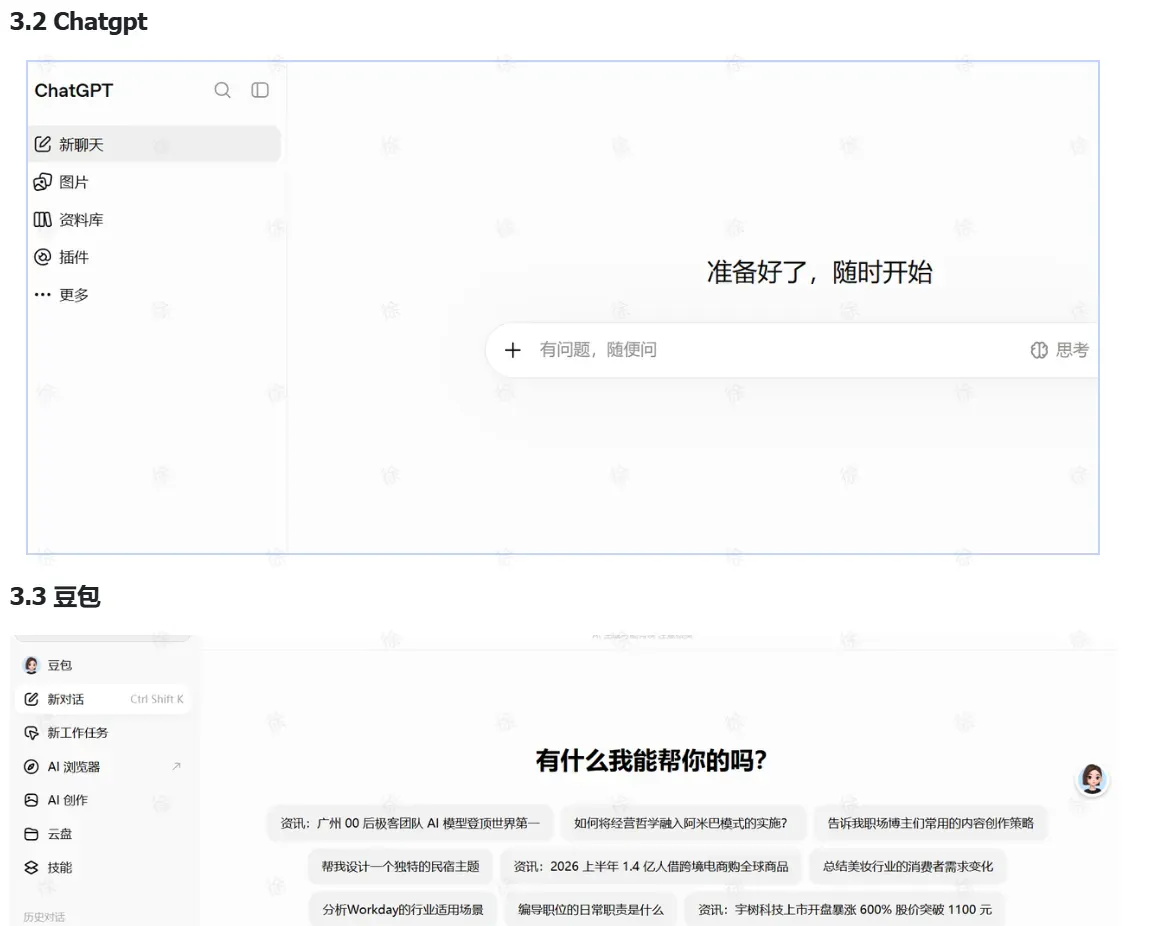This screenshot has height=926, width=1157.
Task: Click the plus attach icon in ChatGPT input
Action: pos(513,350)
